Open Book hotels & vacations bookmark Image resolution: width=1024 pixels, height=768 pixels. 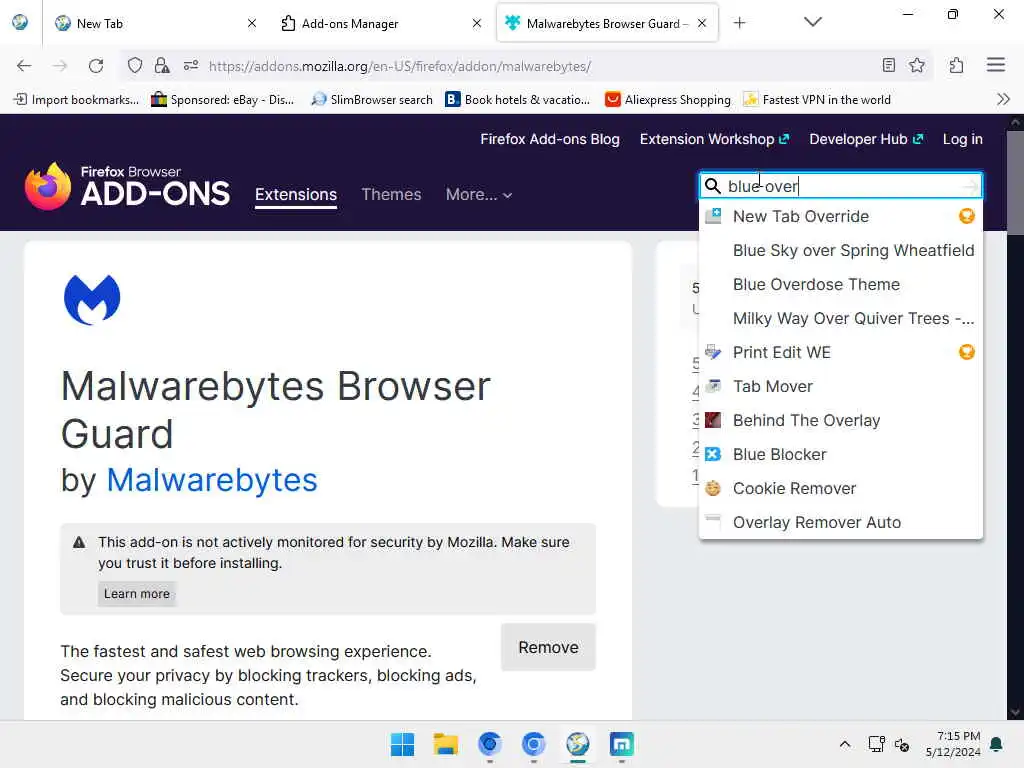[518, 99]
